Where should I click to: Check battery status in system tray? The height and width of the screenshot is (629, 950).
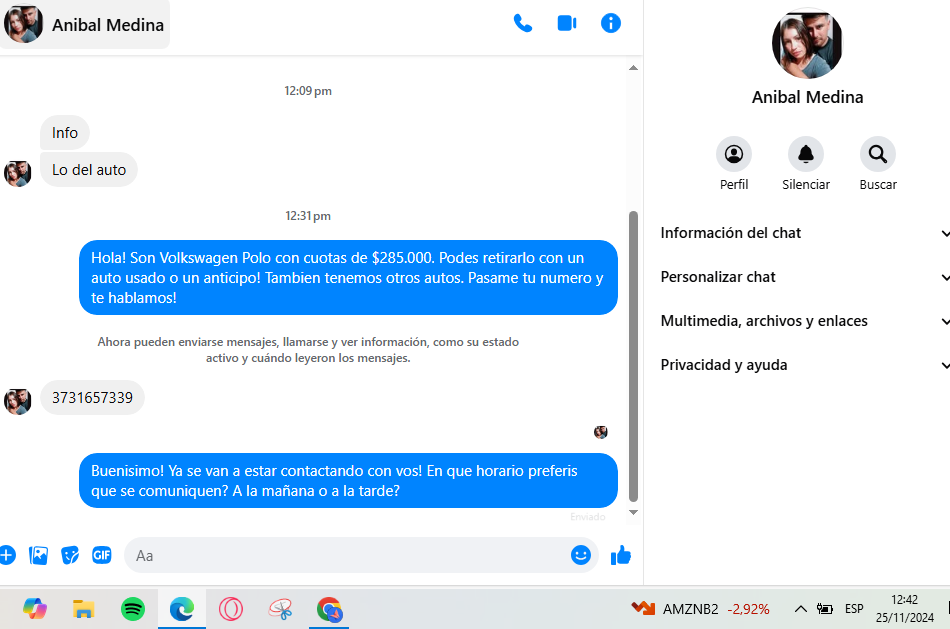[825, 608]
